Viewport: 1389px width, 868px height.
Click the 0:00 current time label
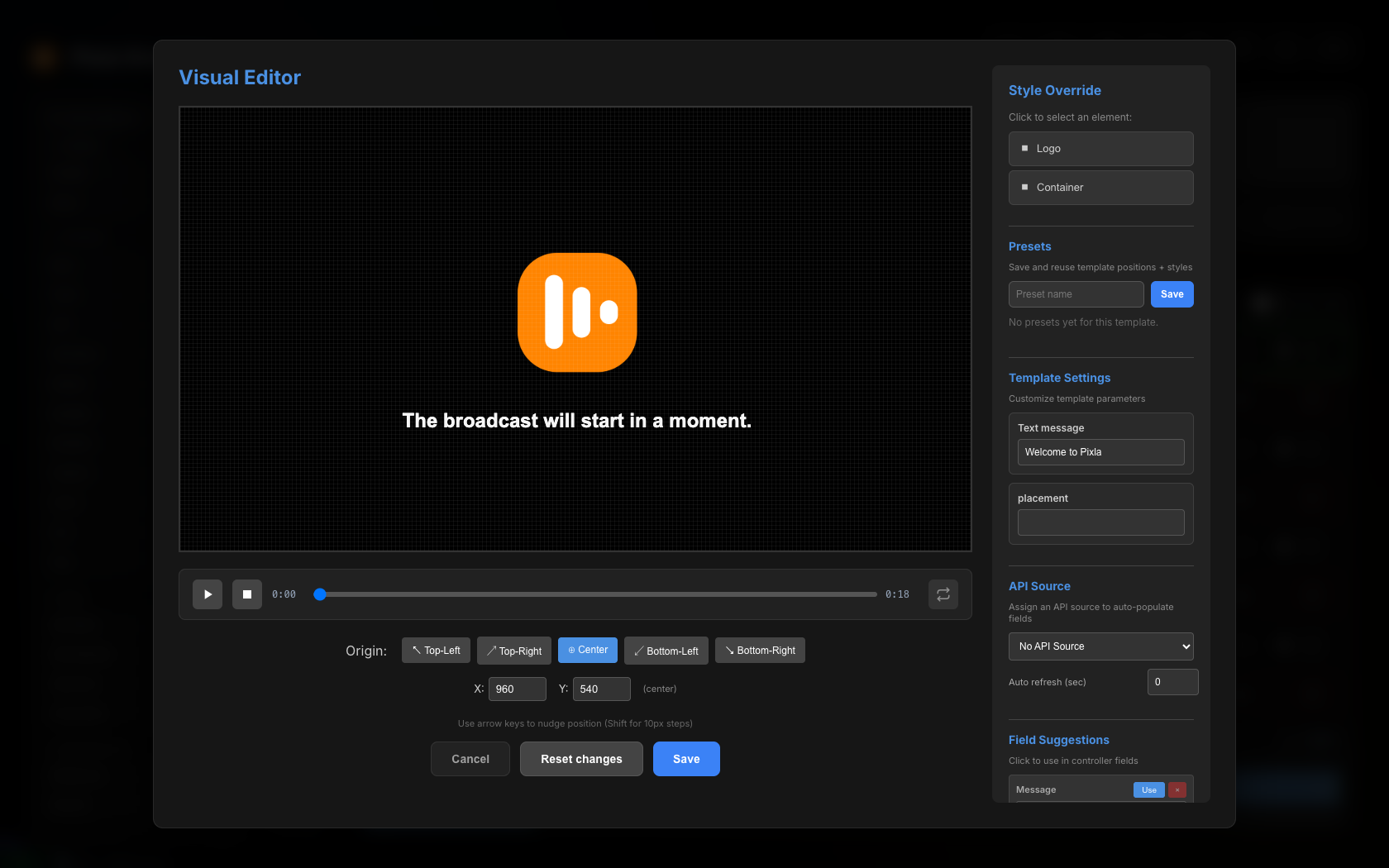click(284, 594)
